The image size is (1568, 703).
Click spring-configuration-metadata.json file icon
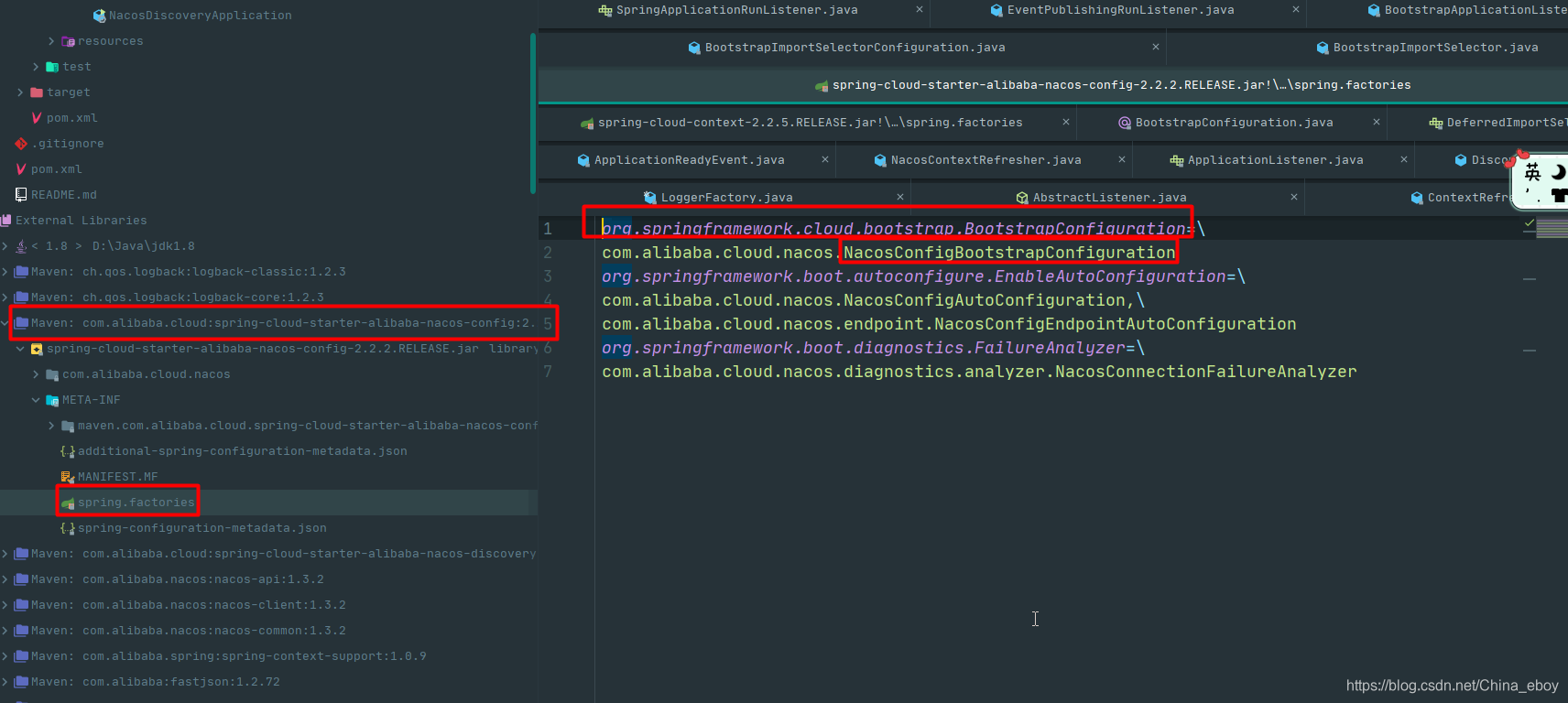click(x=68, y=528)
